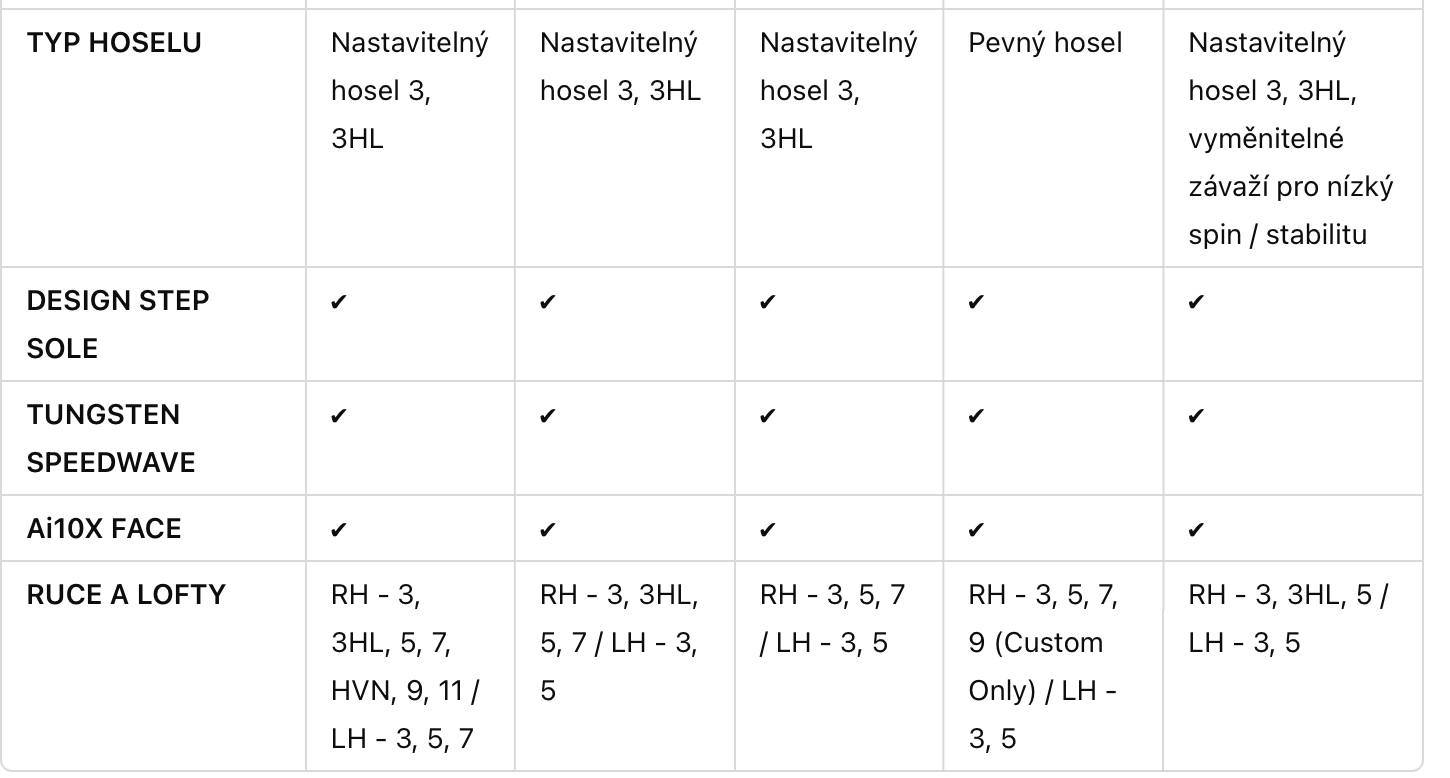Select the DESIGN STEP SOLE row label
1450x778 pixels.
118,324
